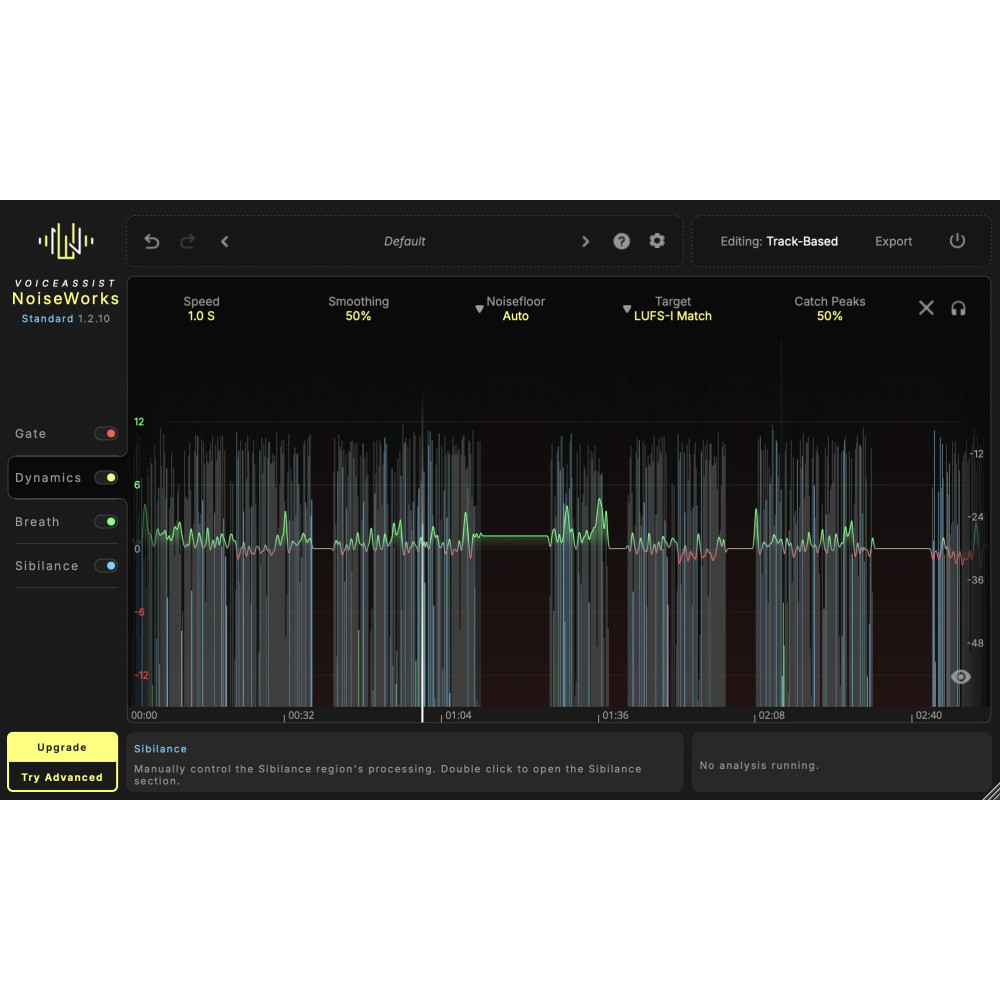Click the No analysis running status
1000x1000 pixels.
point(759,765)
